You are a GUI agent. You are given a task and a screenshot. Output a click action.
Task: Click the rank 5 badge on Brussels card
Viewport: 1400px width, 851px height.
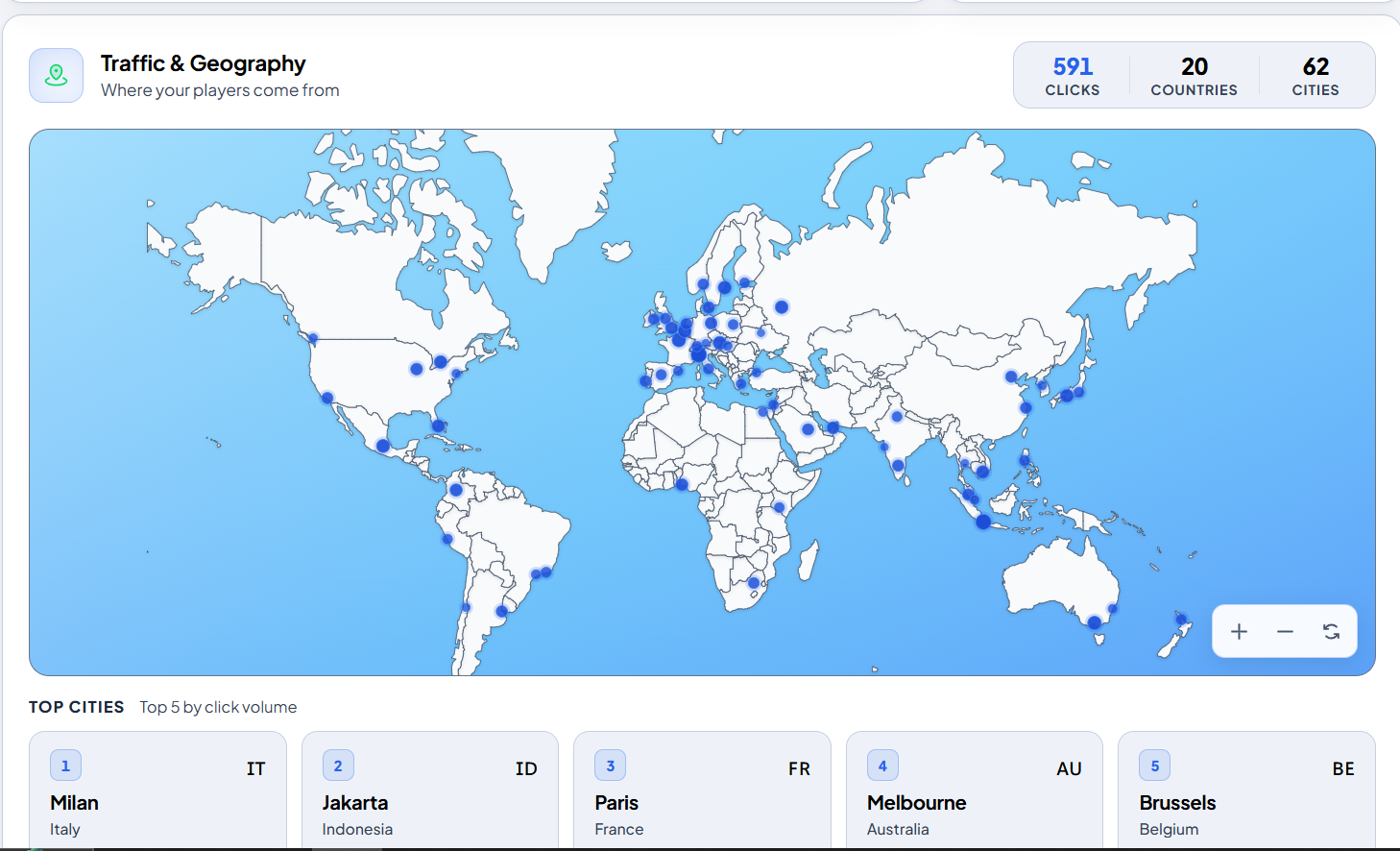[x=1154, y=766]
